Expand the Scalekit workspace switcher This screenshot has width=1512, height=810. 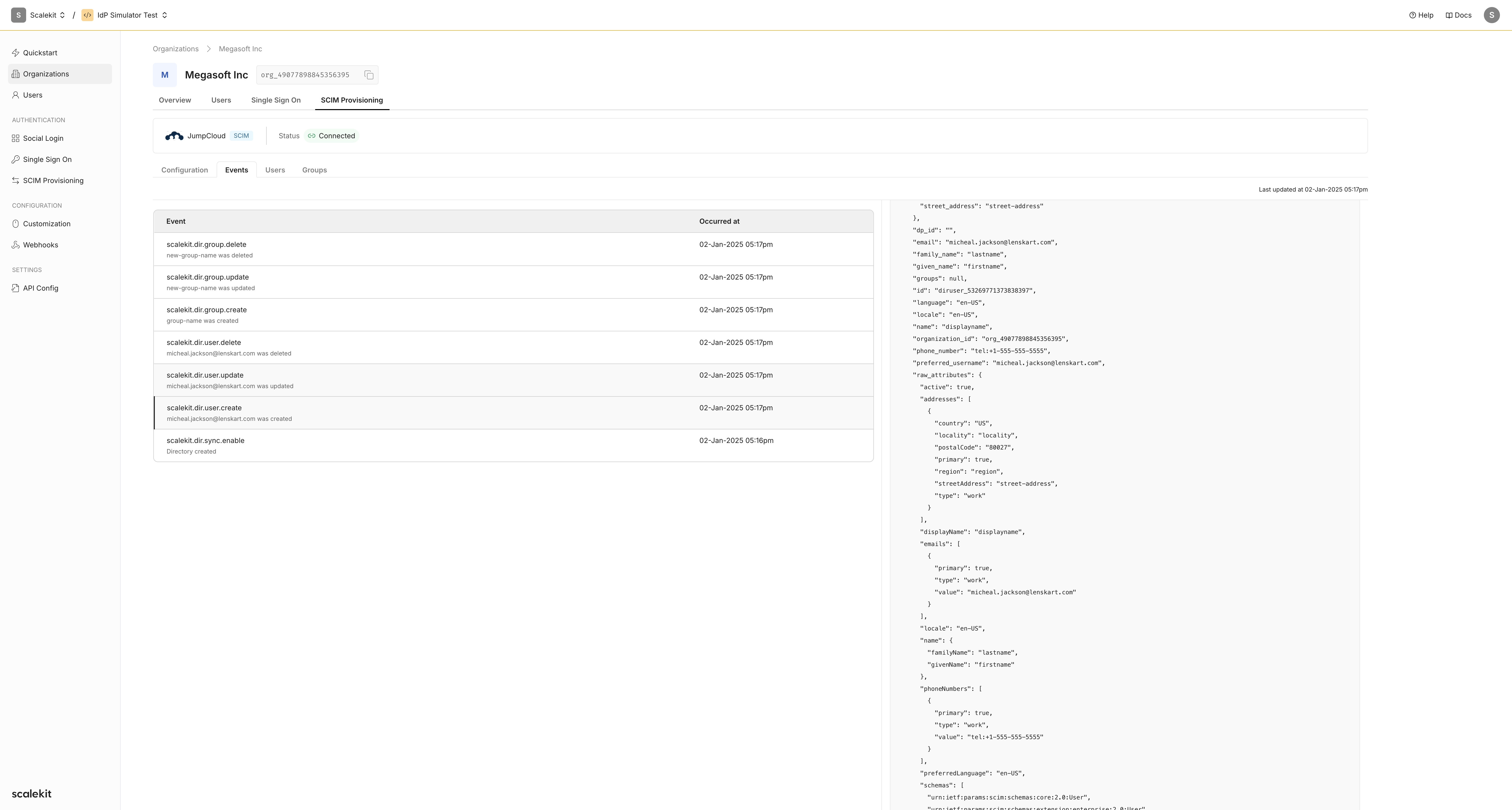point(62,15)
